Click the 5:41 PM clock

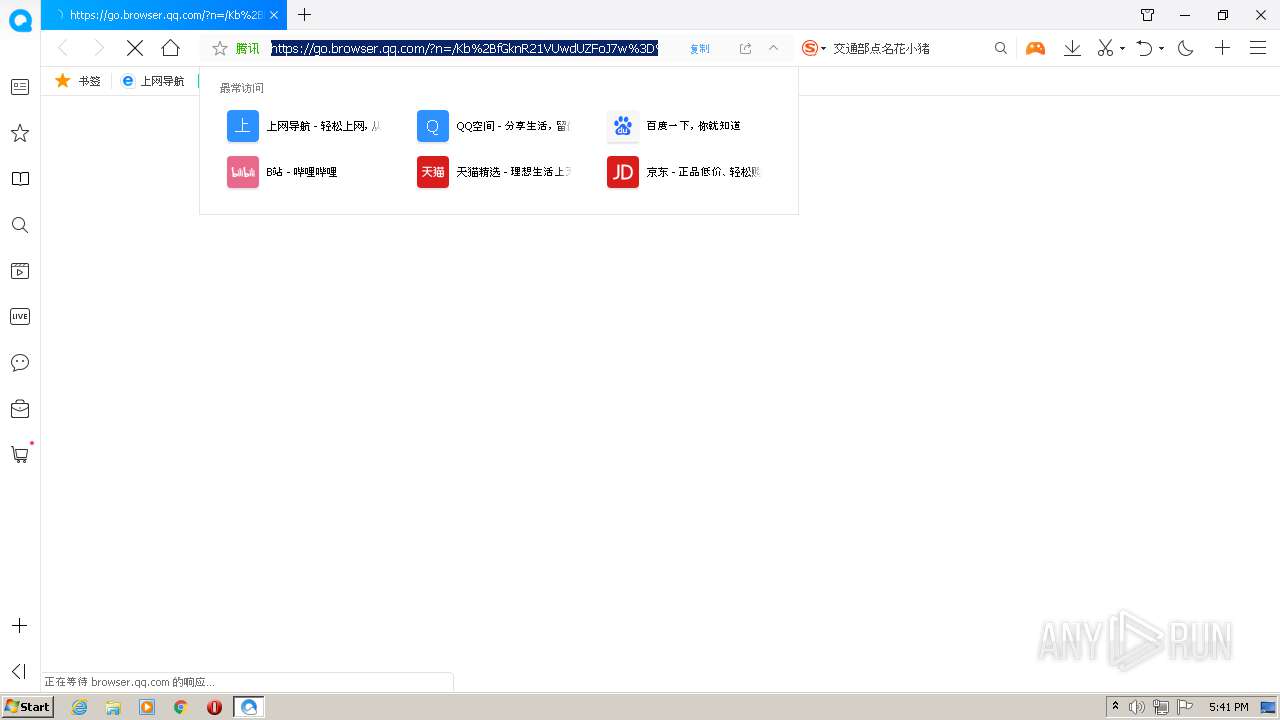[1228, 707]
